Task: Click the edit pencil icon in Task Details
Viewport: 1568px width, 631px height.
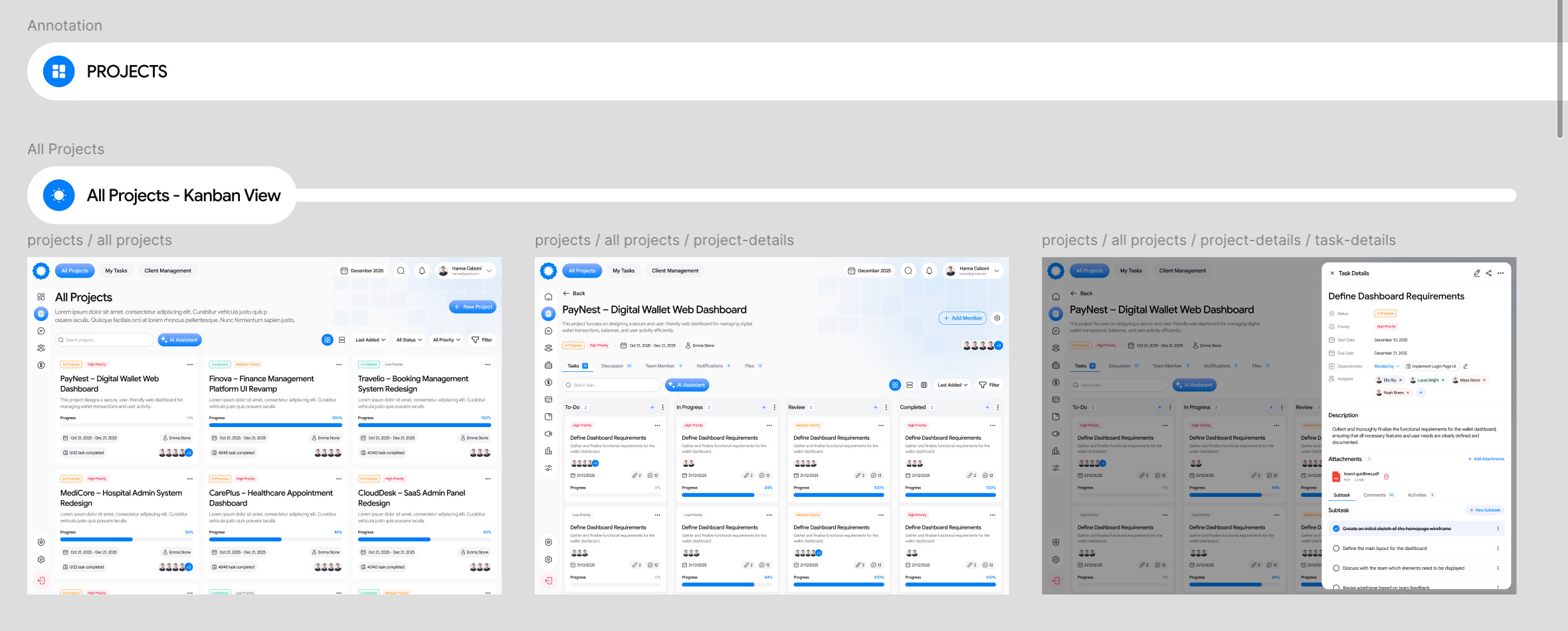Action: pos(1476,273)
